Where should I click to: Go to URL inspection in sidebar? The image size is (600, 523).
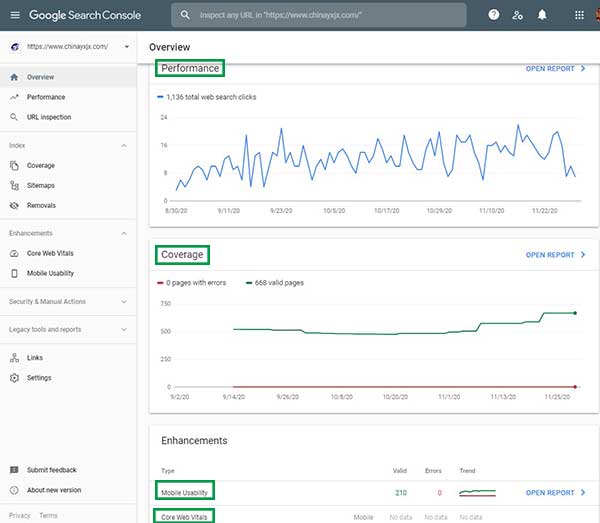coord(49,117)
